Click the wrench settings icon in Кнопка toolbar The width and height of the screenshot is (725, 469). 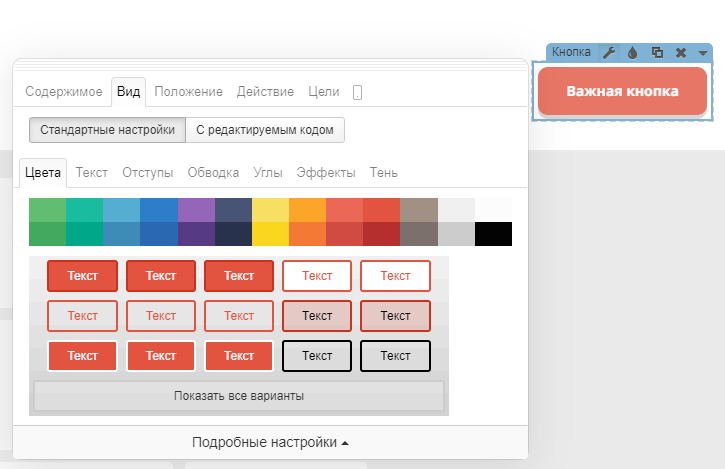point(608,52)
